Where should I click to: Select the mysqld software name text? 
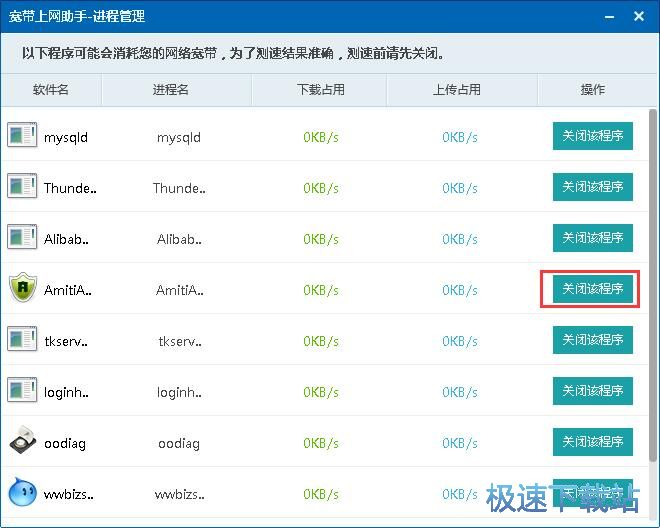coord(66,138)
